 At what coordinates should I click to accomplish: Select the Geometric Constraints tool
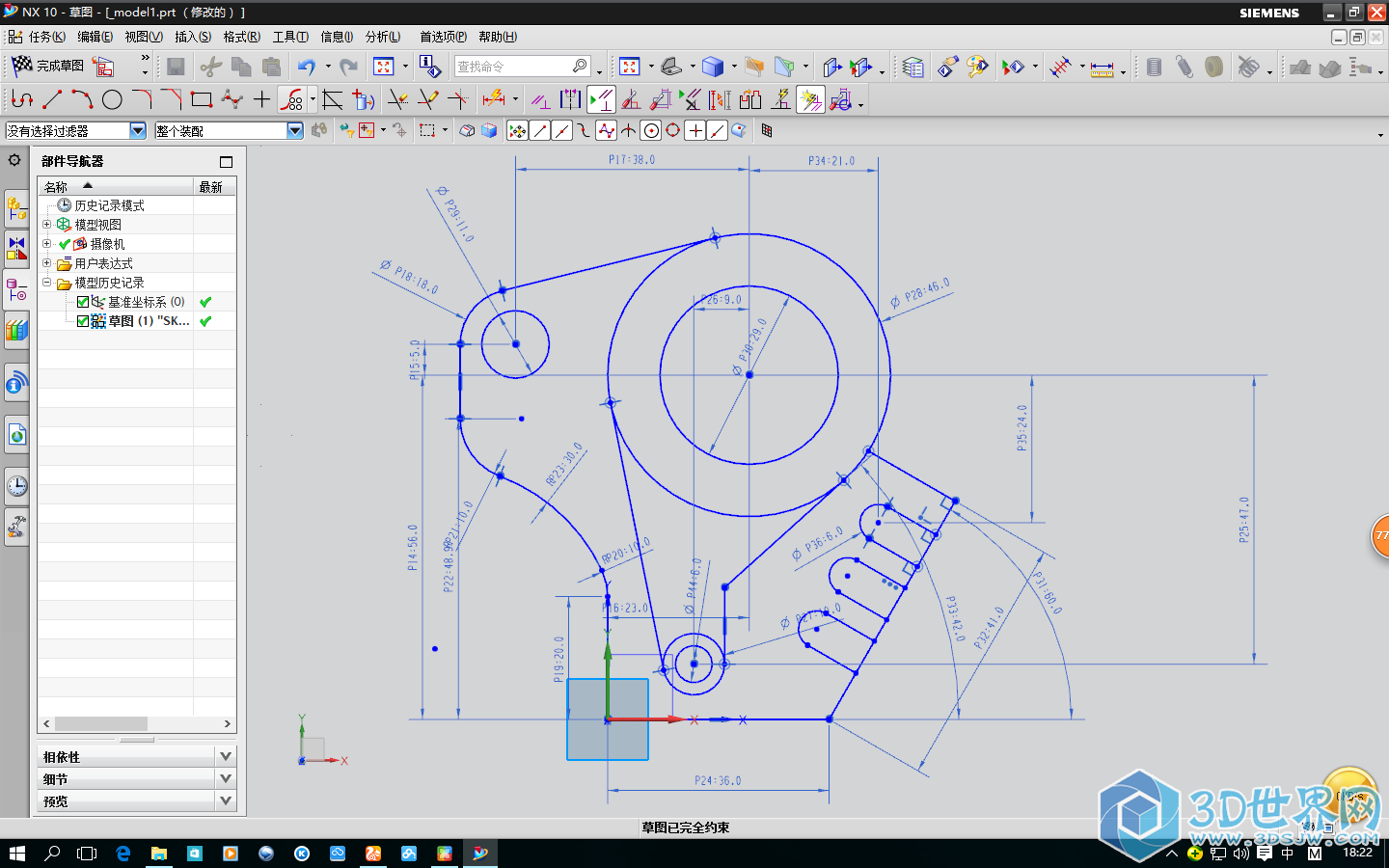541,99
